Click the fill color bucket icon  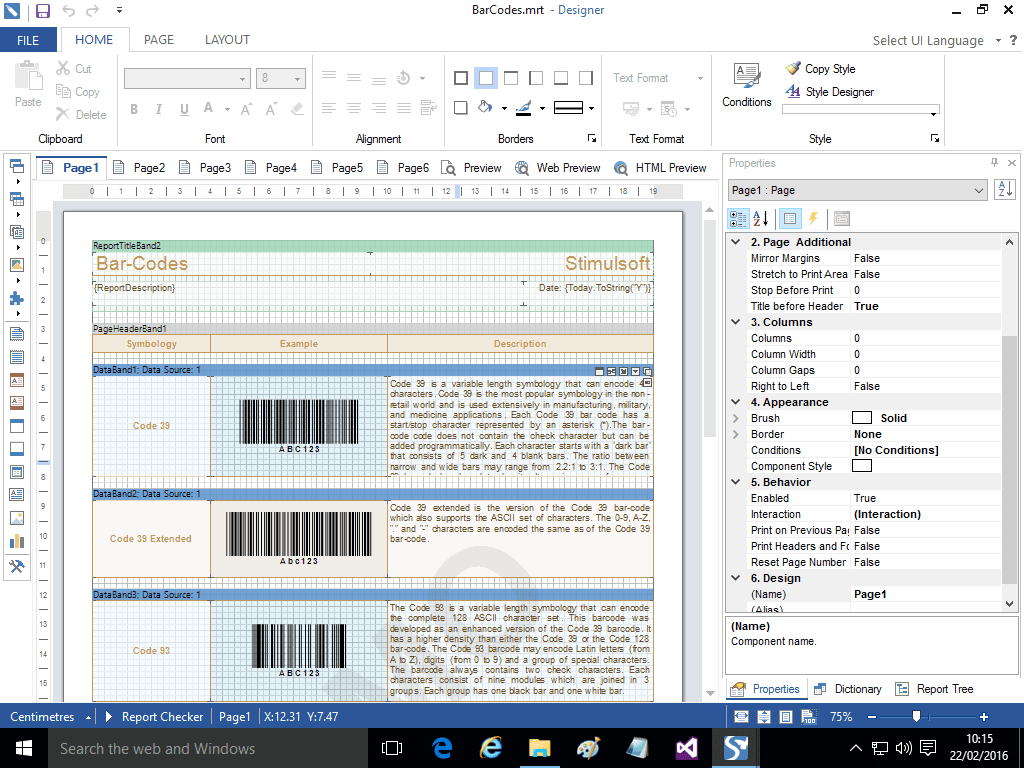point(485,108)
